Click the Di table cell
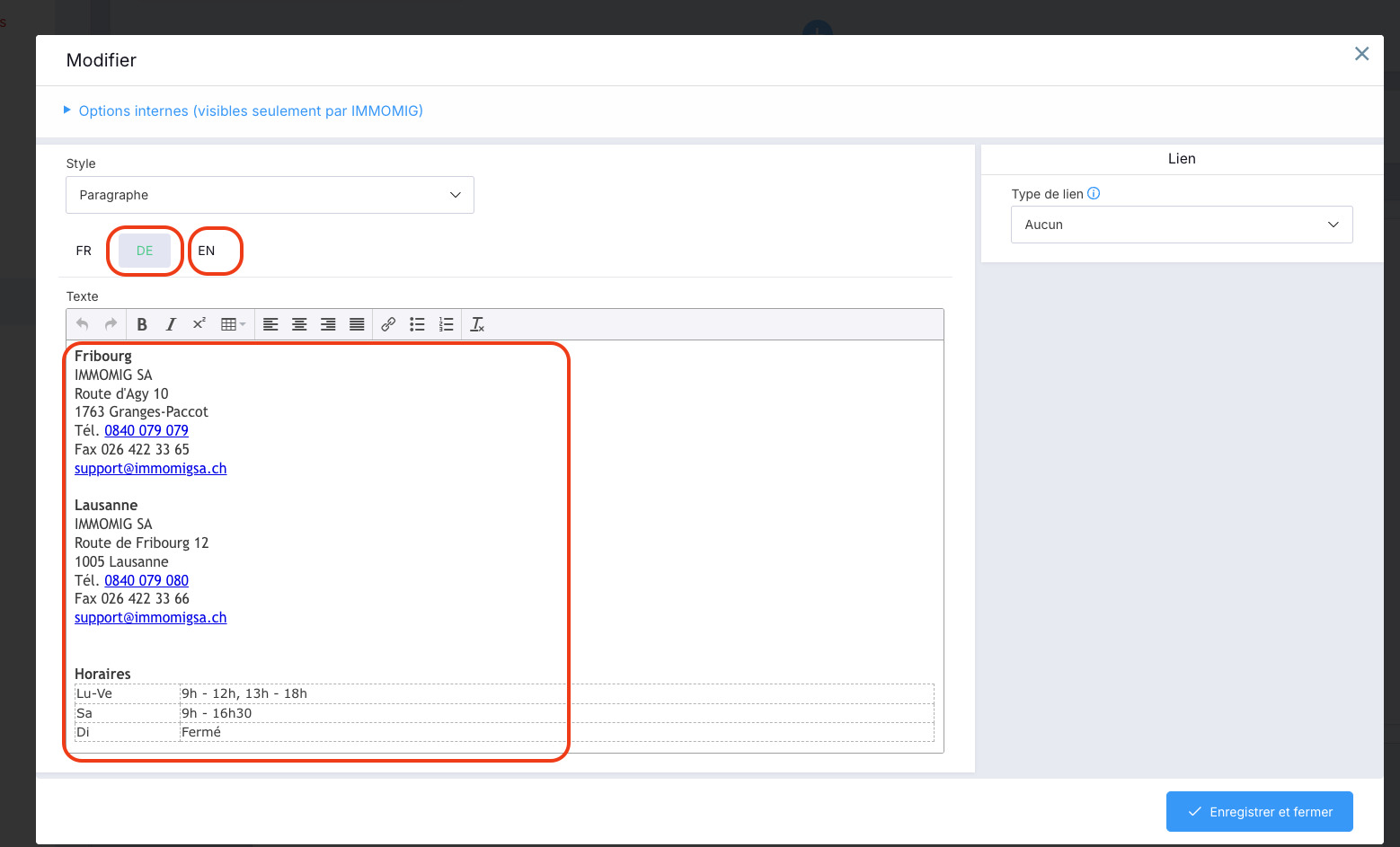Image resolution: width=1400 pixels, height=847 pixels. click(x=128, y=732)
